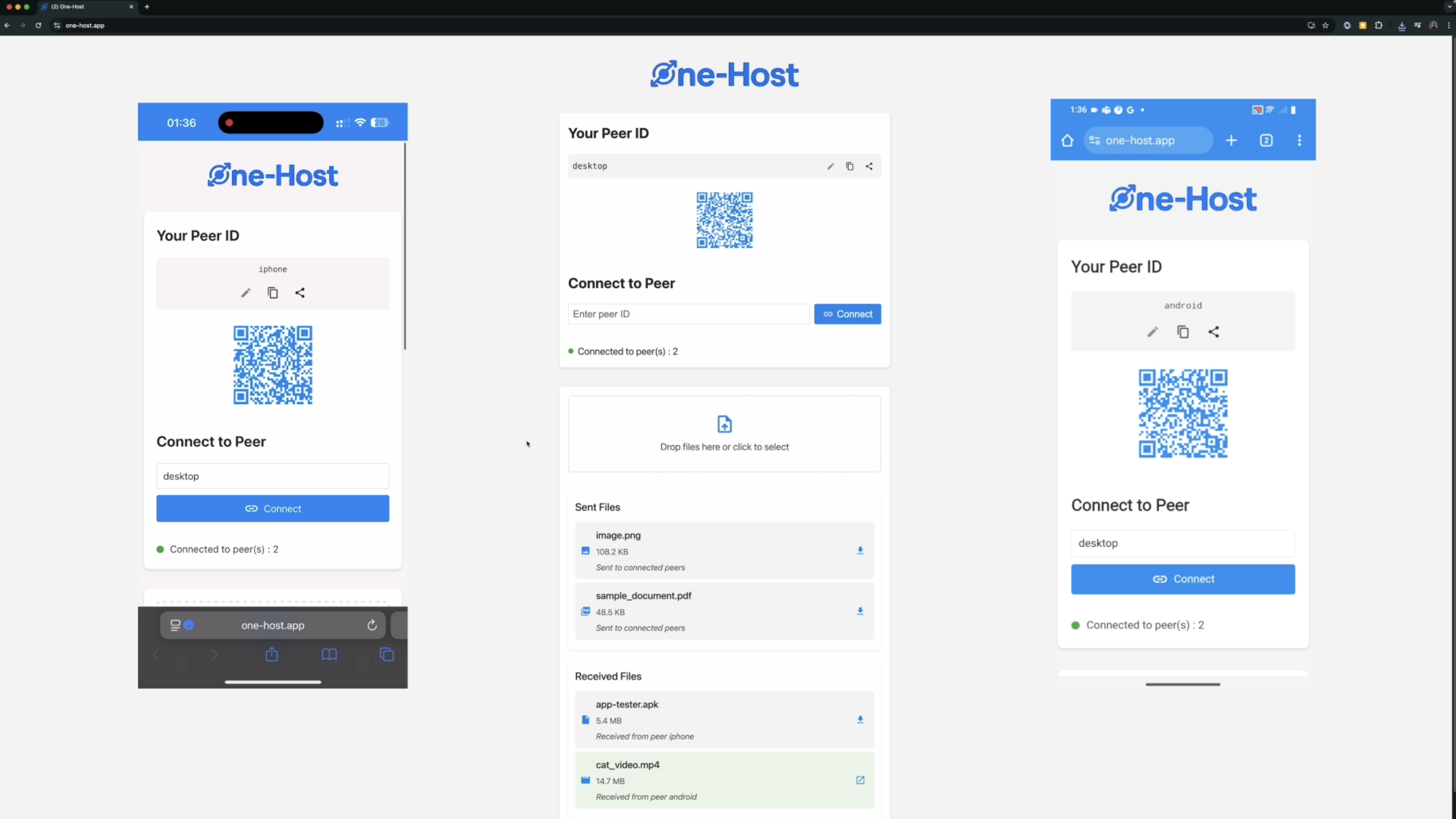Image resolution: width=1456 pixels, height=819 pixels.
Task: Edit the desktop peer ID with pencil icon
Action: (x=830, y=166)
